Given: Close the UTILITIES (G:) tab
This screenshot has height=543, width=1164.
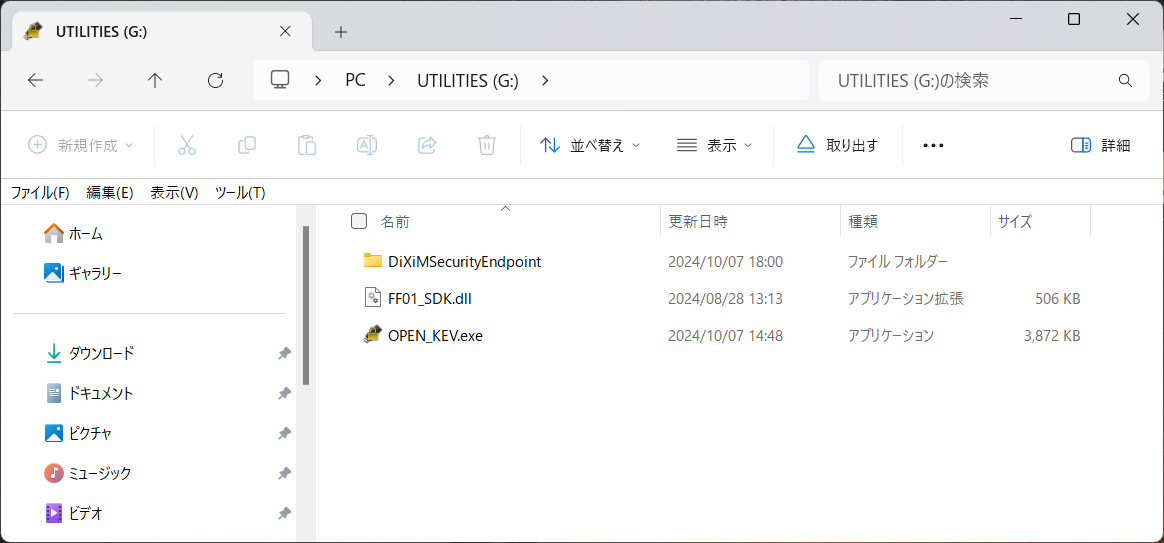Looking at the screenshot, I should point(284,32).
